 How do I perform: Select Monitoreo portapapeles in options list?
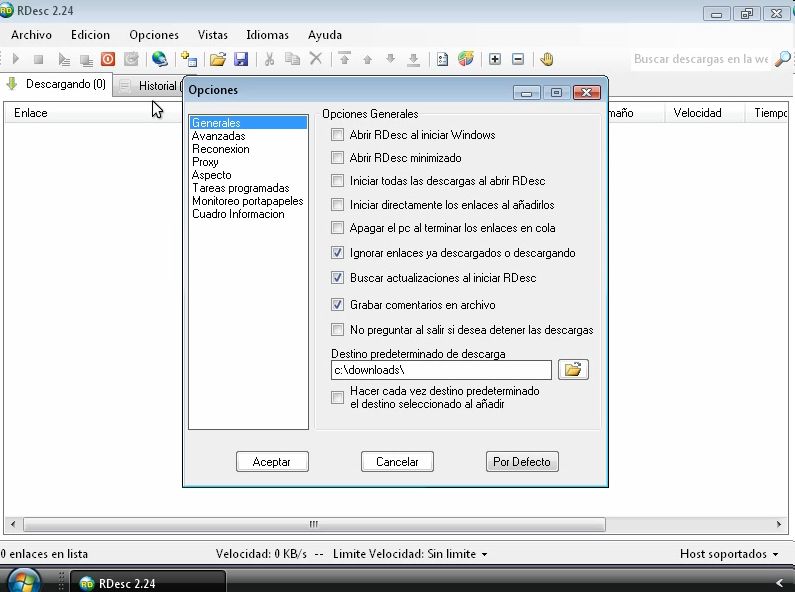click(247, 201)
